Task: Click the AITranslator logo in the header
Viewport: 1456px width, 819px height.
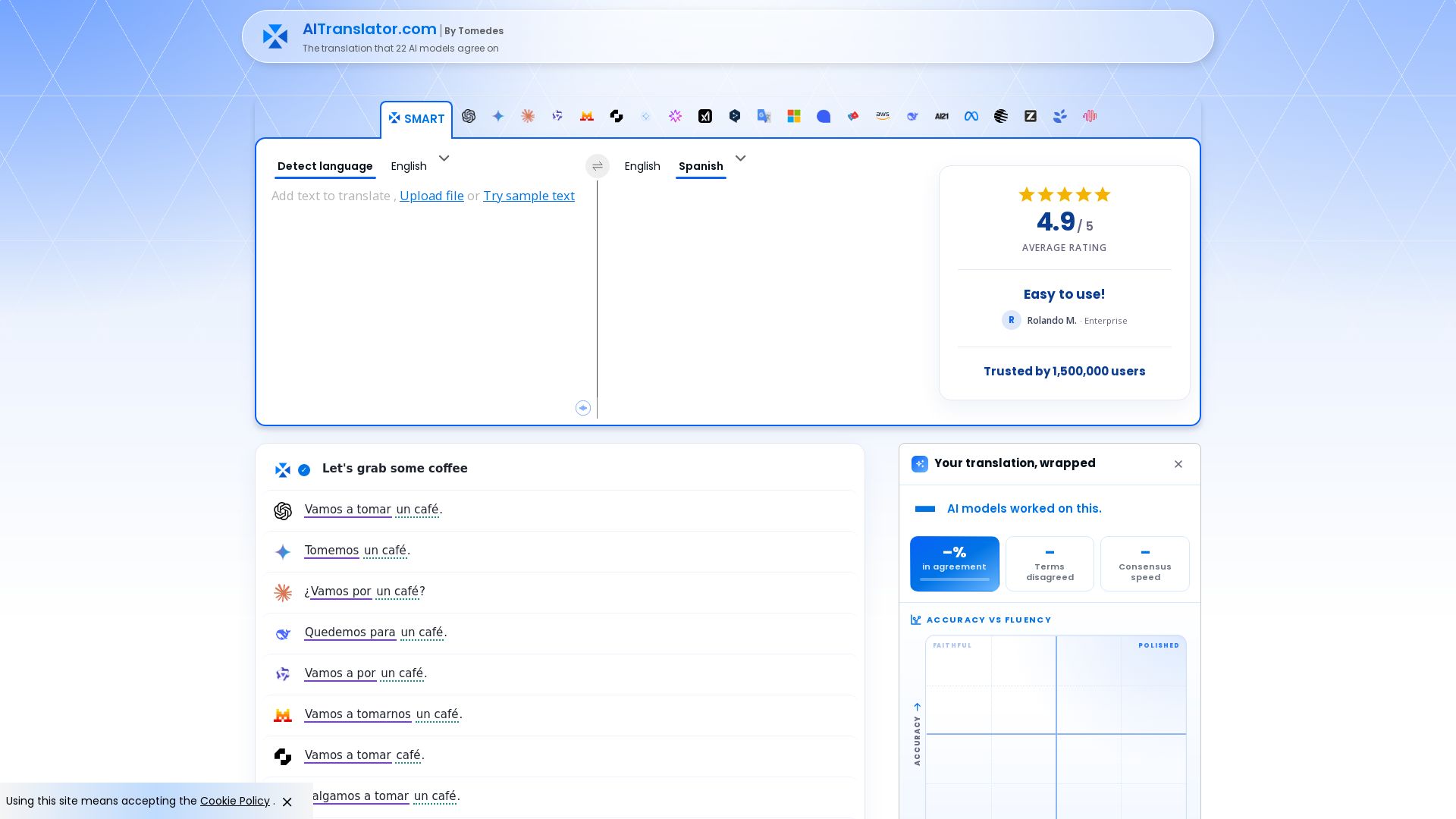Action: [275, 36]
